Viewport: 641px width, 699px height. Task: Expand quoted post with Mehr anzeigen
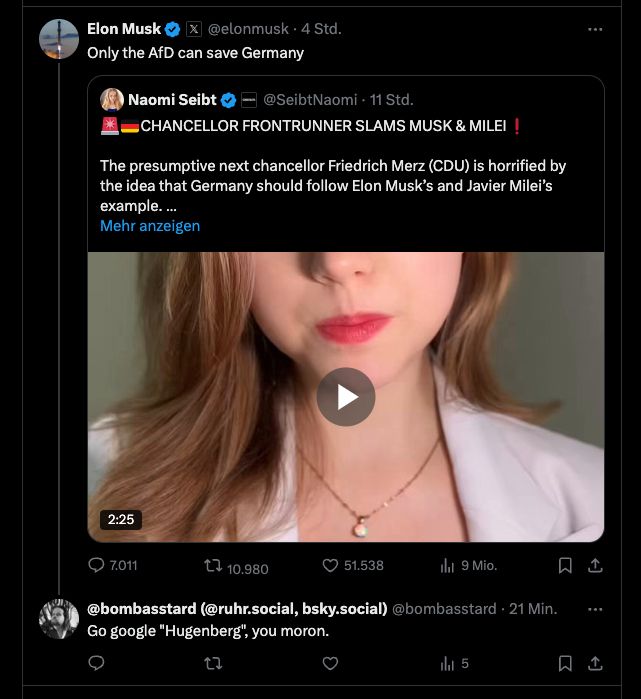coord(150,226)
